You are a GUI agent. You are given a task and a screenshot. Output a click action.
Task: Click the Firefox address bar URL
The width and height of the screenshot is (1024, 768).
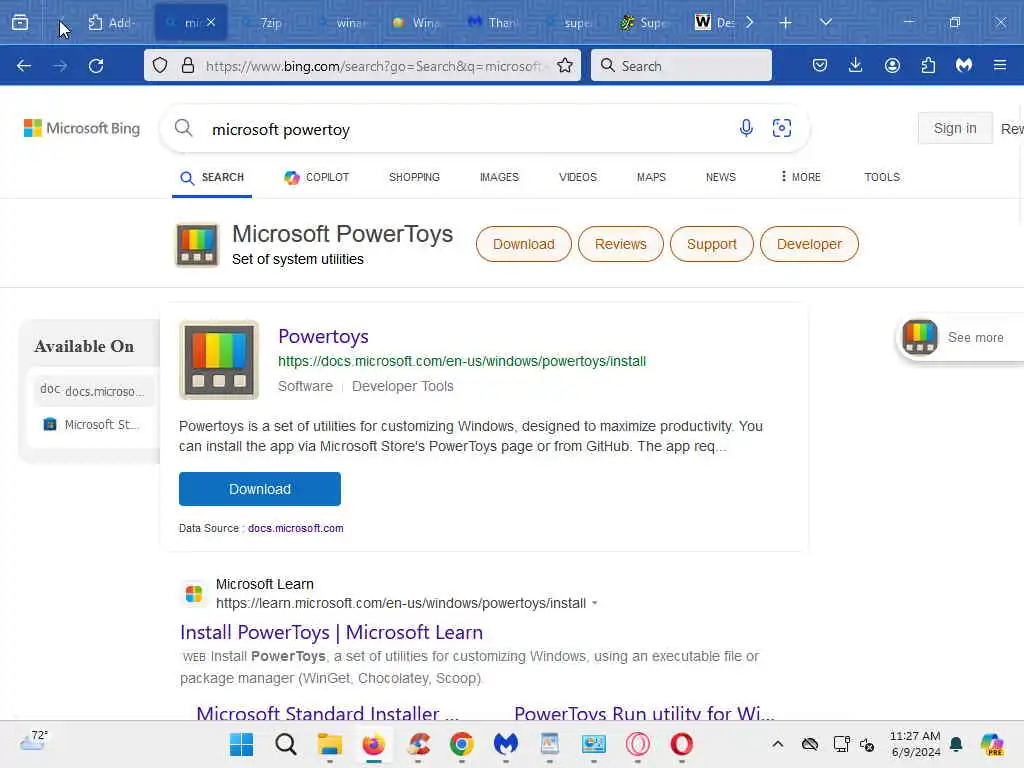pos(374,66)
